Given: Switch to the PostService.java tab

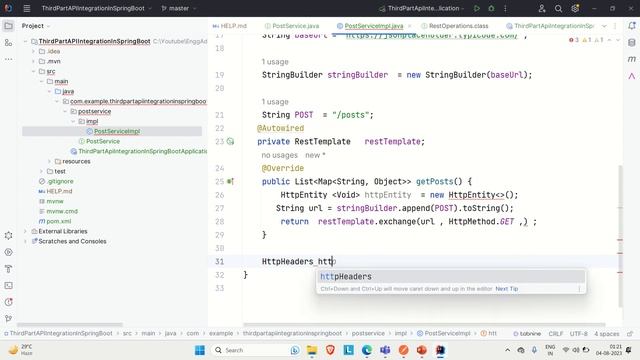Looking at the screenshot, I should point(292,26).
